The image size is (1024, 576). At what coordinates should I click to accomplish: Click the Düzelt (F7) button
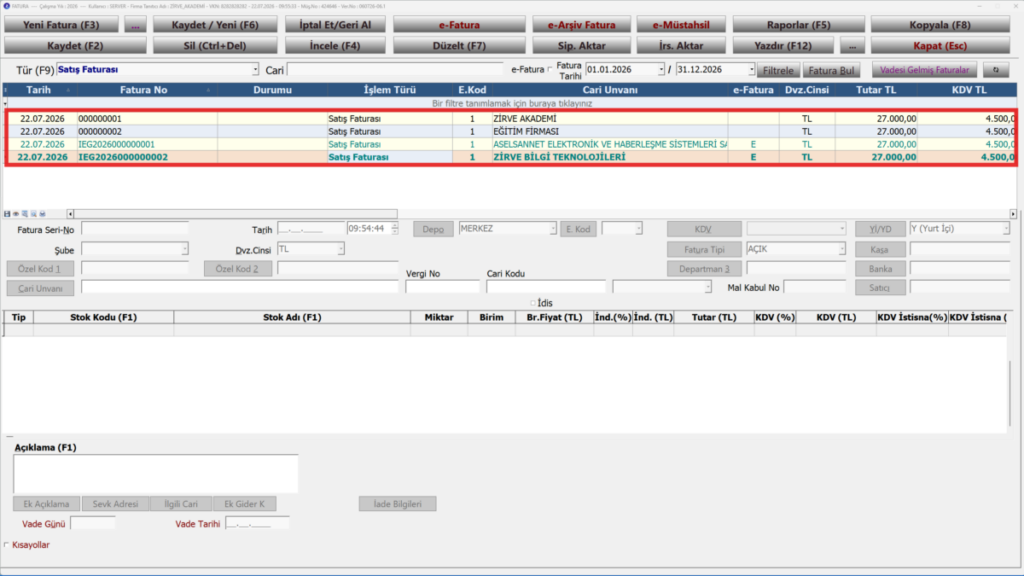[x=459, y=46]
